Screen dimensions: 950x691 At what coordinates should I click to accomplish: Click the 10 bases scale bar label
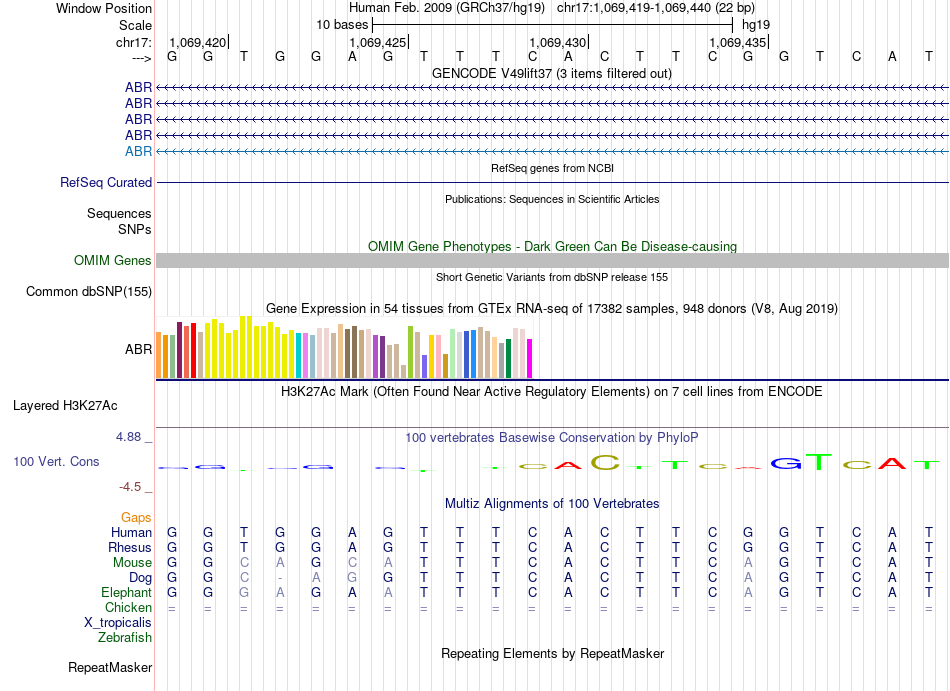(342, 25)
